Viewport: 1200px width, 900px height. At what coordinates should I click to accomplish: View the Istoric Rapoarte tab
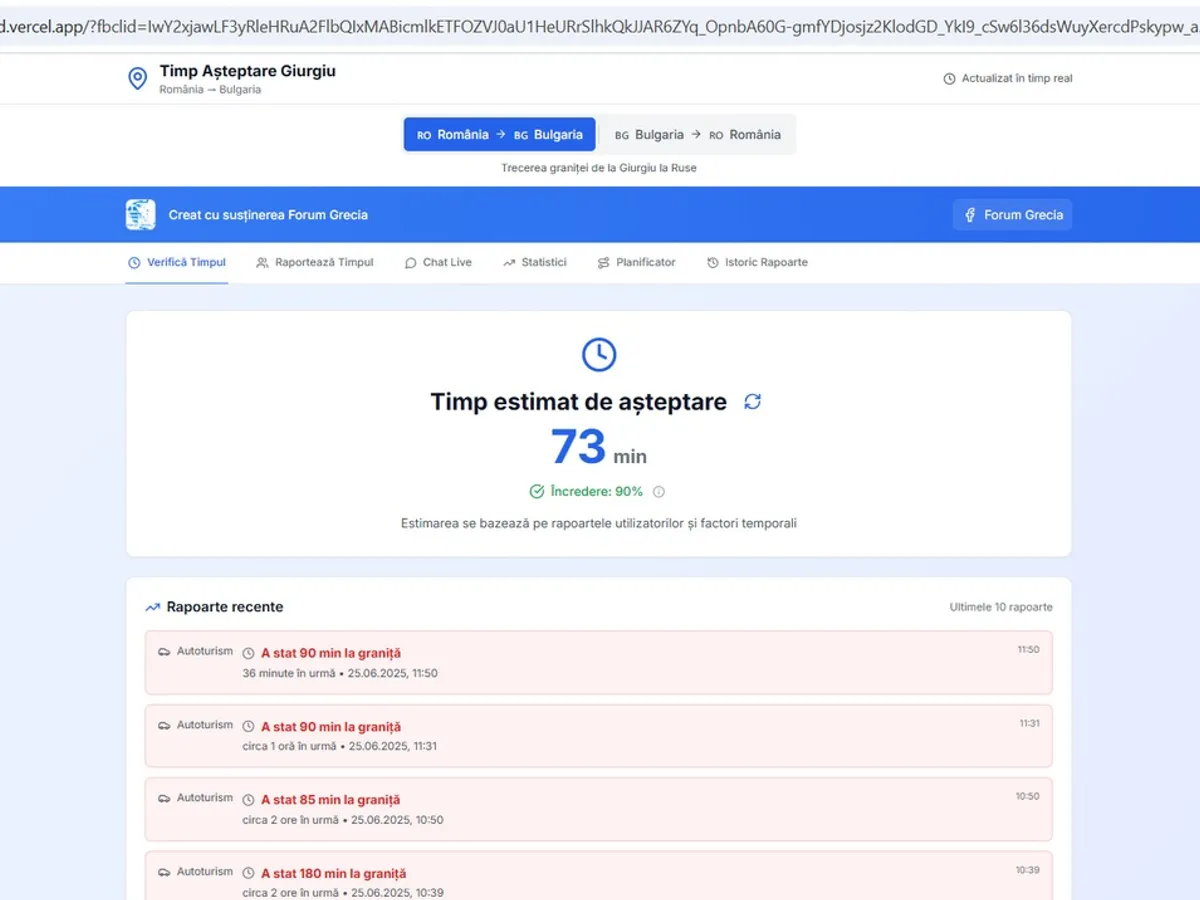[757, 263]
